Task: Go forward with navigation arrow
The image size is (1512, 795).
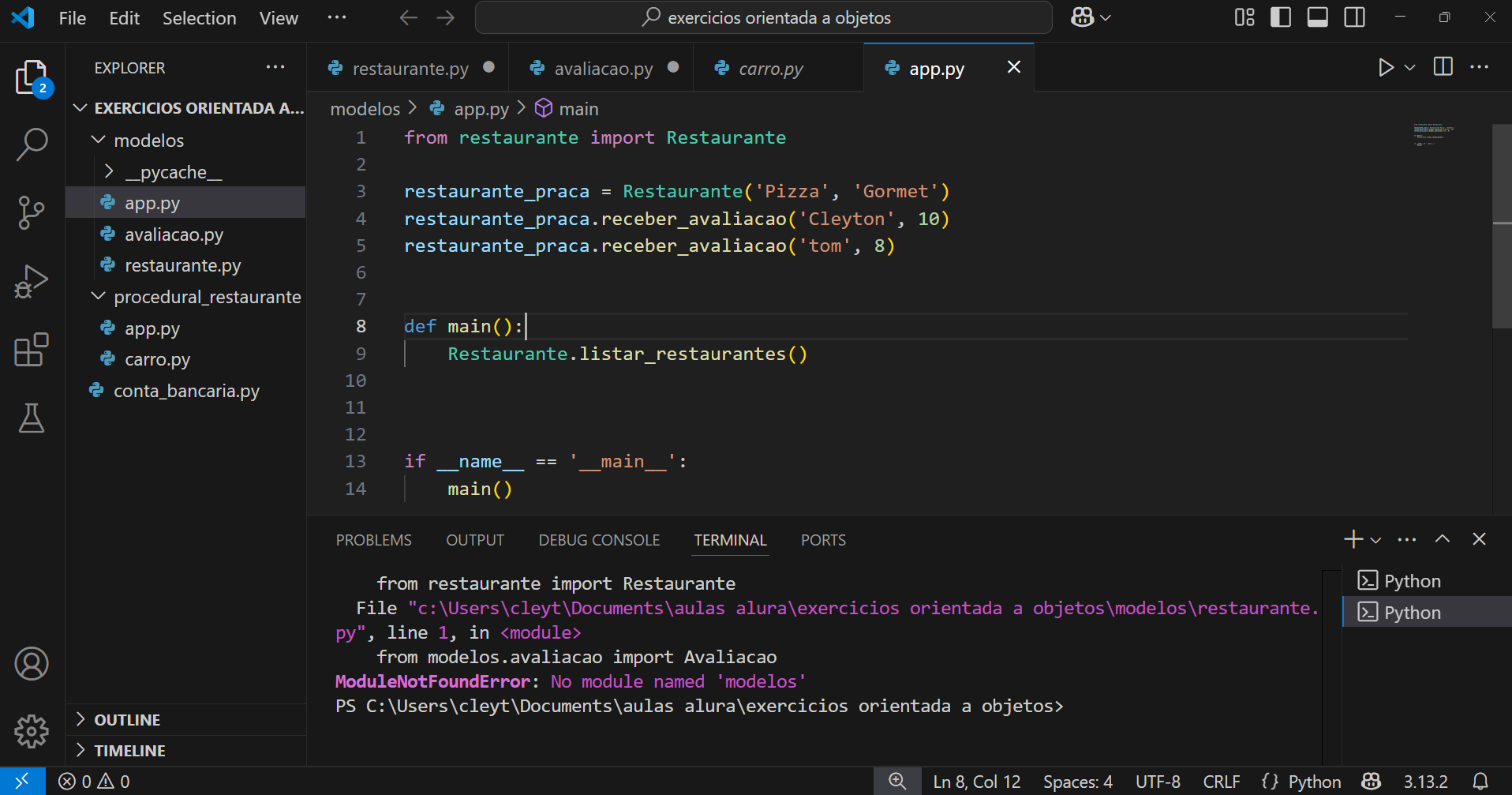Action: point(446,17)
